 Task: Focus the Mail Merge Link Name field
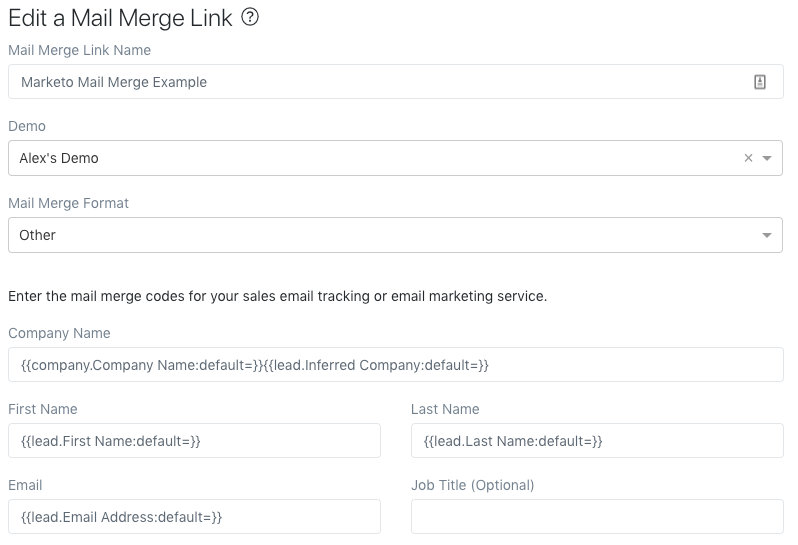tap(395, 81)
